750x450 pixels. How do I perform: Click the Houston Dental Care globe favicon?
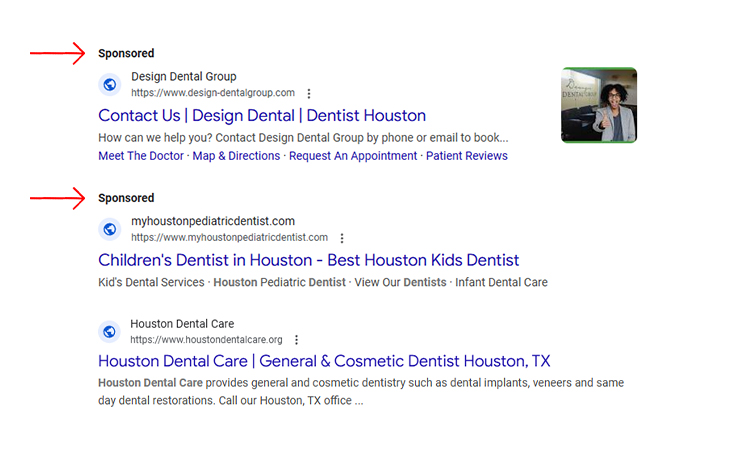[110, 331]
